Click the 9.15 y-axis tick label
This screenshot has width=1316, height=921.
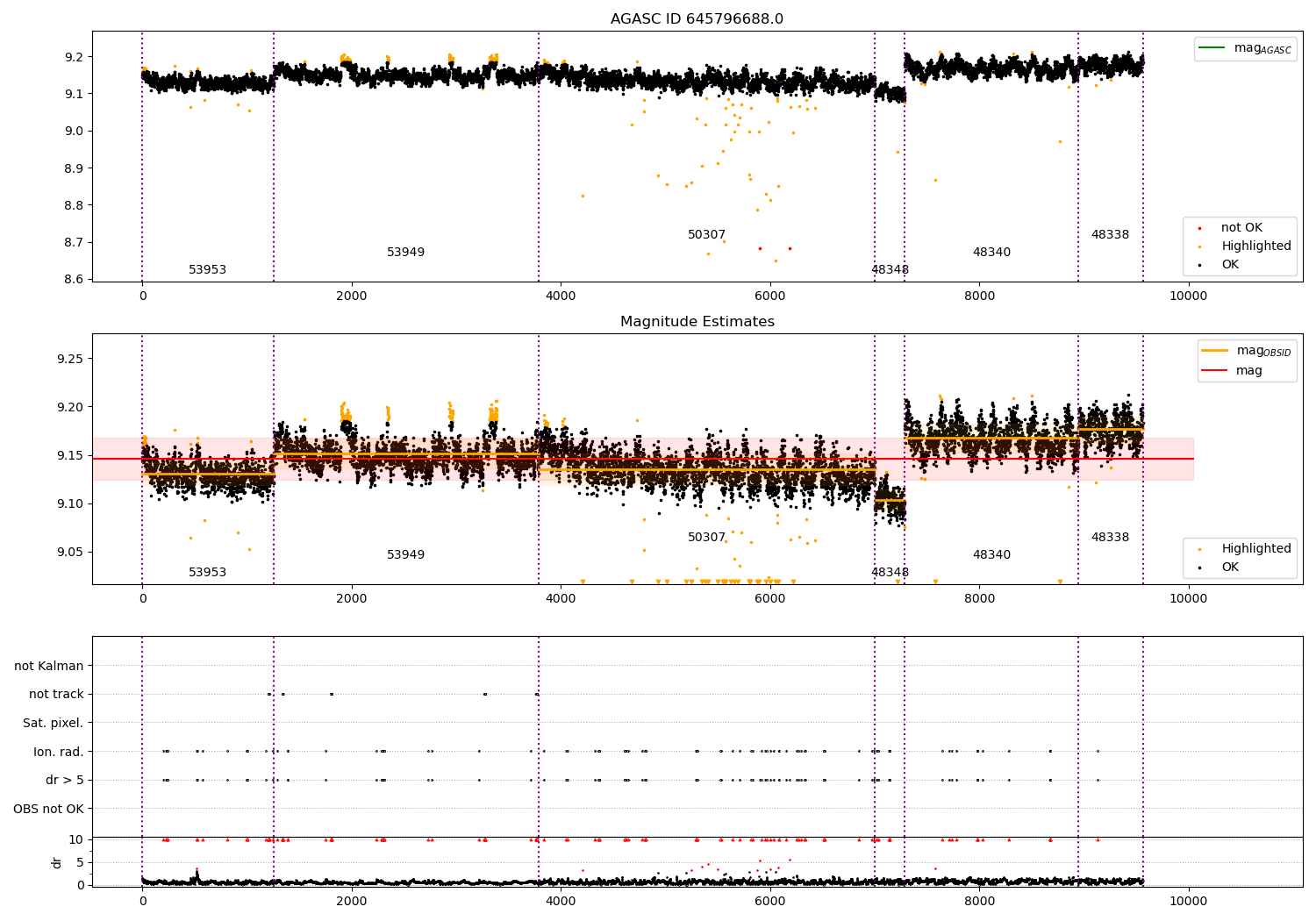pos(71,456)
